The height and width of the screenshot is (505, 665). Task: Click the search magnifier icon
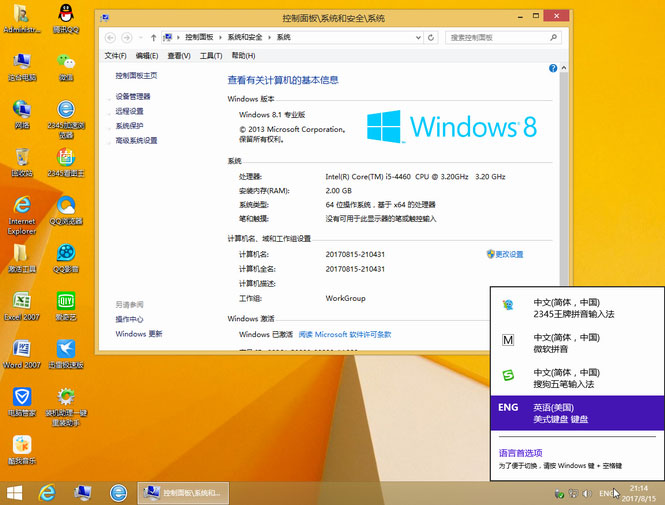(x=553, y=37)
